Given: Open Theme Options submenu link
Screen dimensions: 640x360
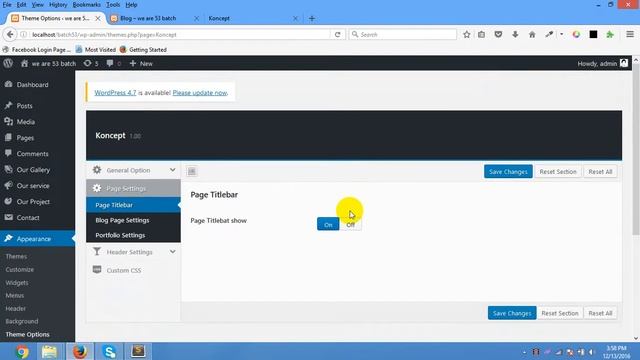Looking at the screenshot, I should [27, 334].
